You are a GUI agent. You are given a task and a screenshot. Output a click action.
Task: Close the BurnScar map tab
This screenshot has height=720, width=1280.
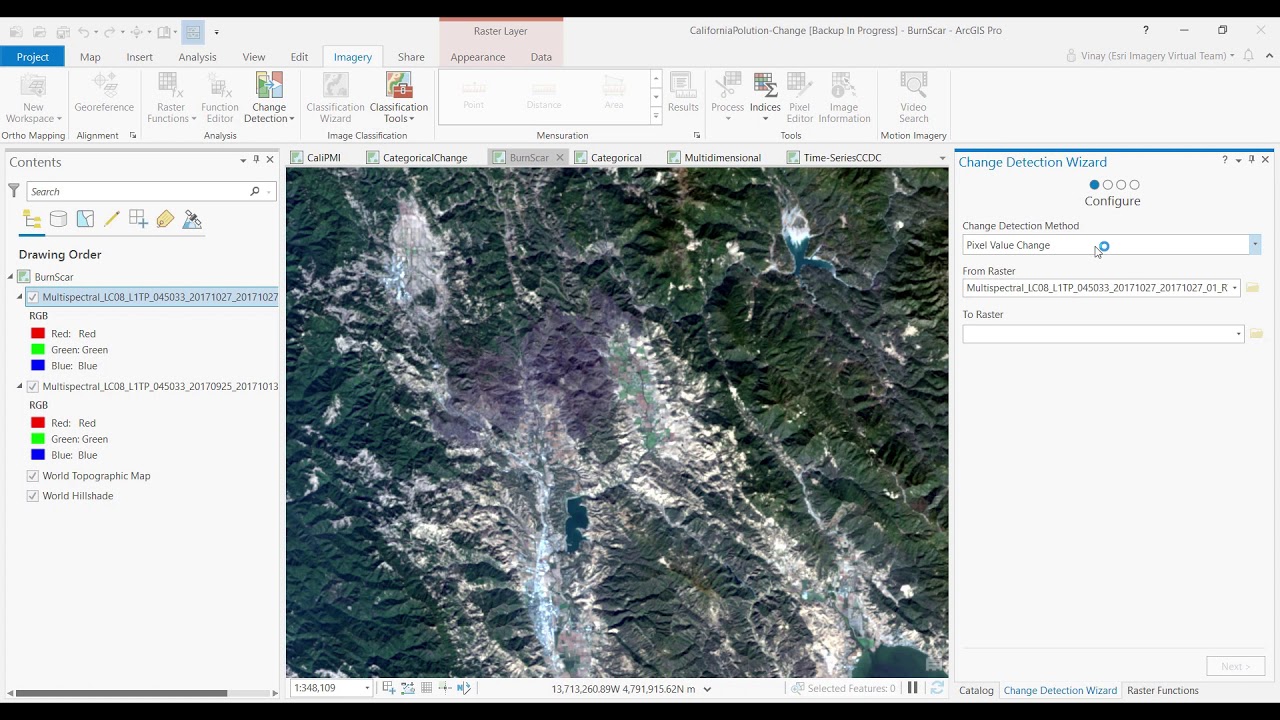click(560, 158)
